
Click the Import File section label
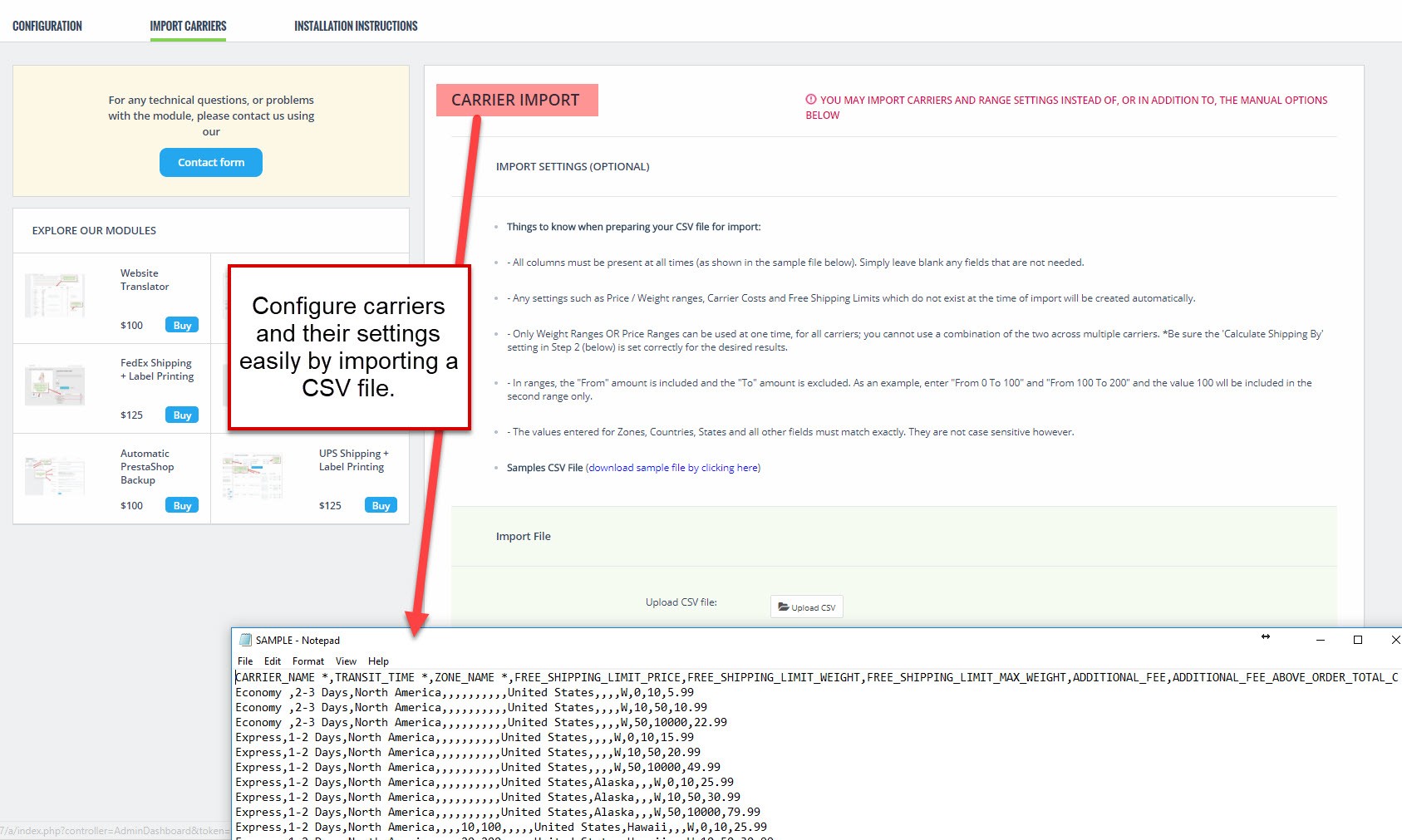pos(524,536)
